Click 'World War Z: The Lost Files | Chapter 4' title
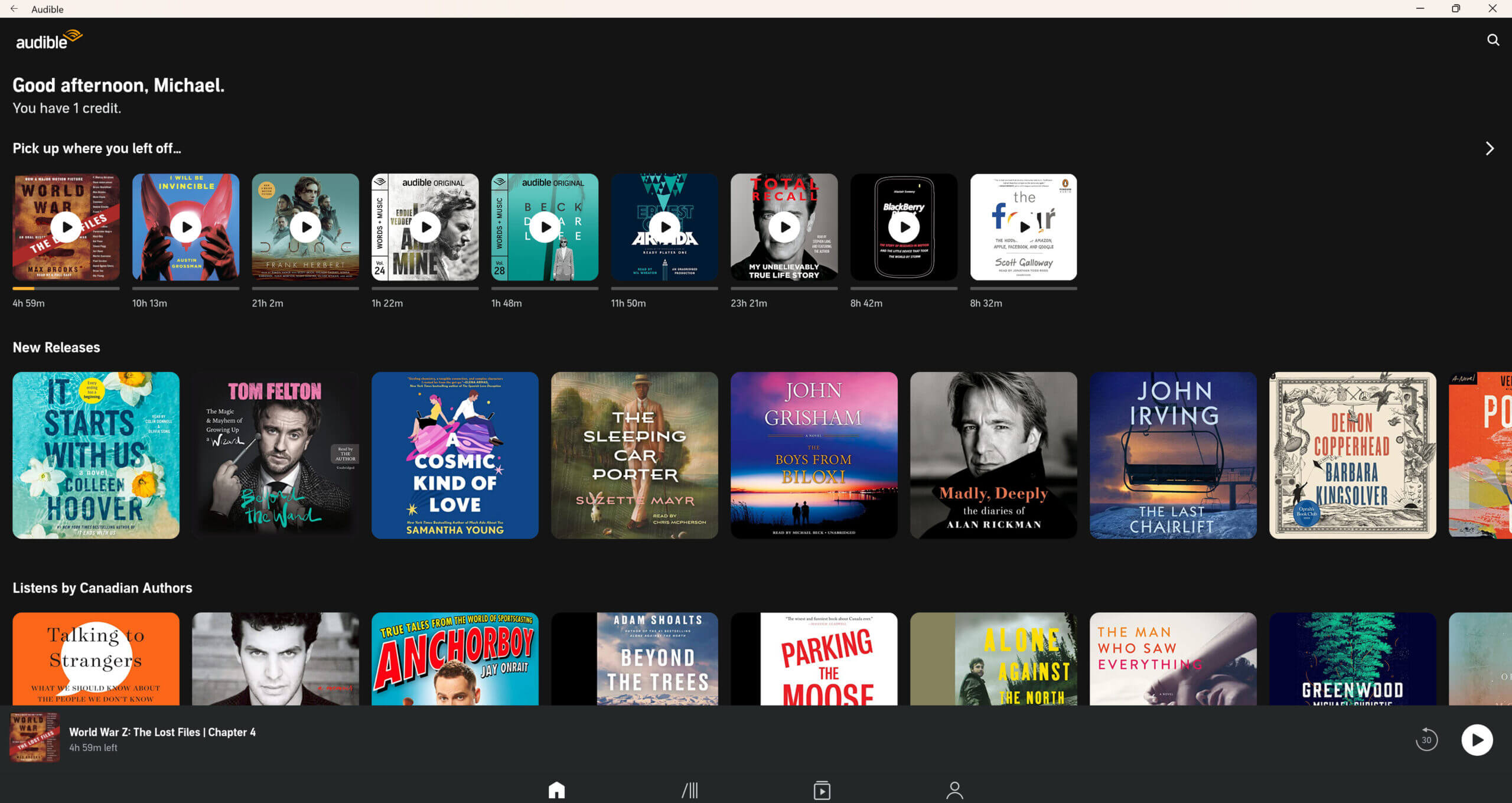 (x=162, y=732)
